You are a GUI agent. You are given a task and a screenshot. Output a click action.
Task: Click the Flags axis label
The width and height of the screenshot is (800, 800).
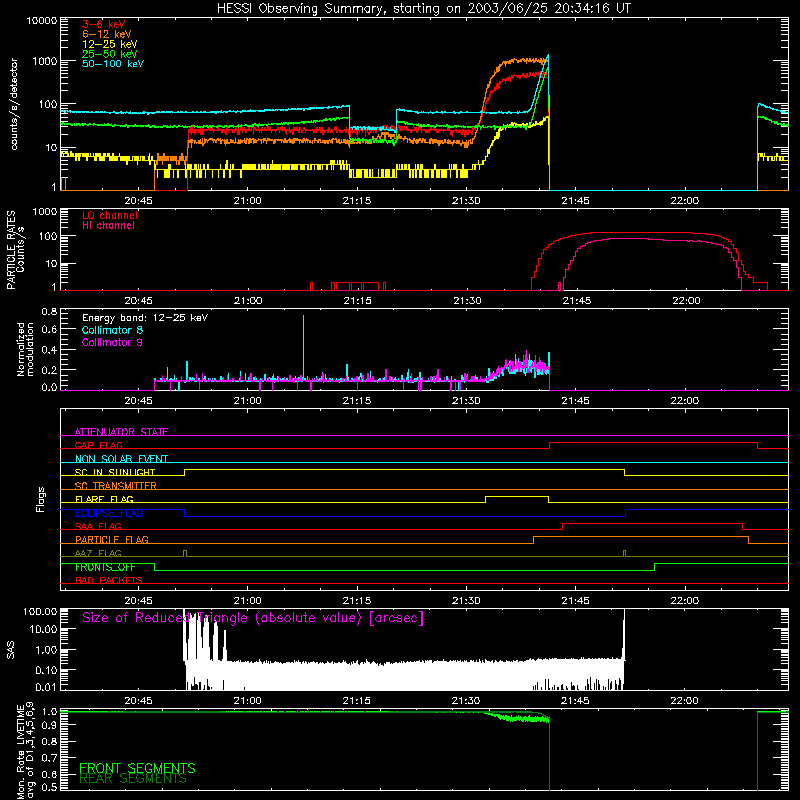(x=40, y=499)
